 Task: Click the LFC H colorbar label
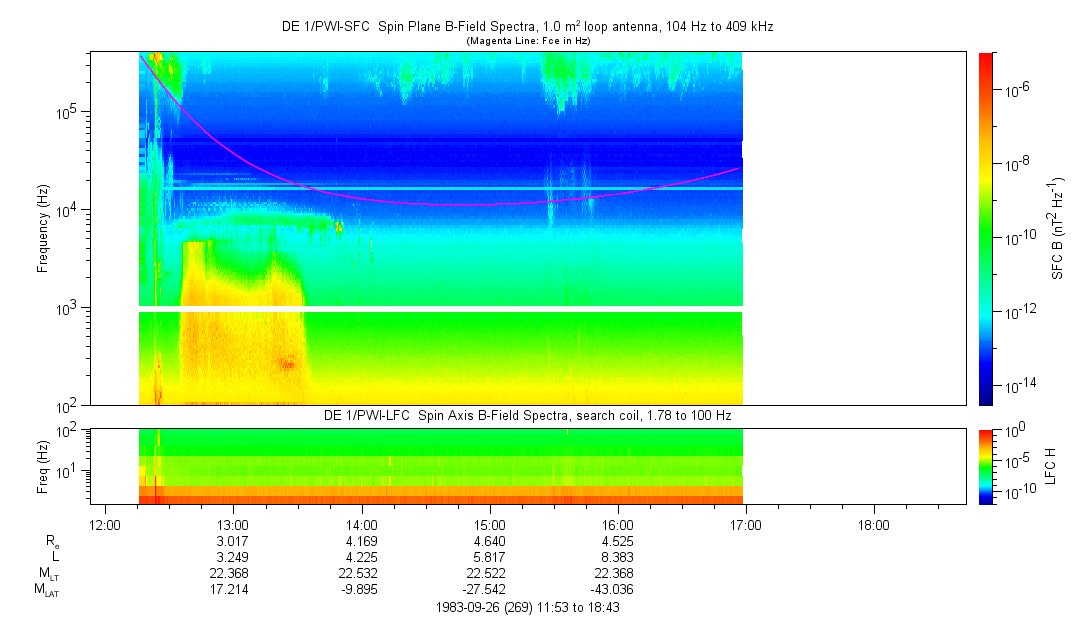1051,465
